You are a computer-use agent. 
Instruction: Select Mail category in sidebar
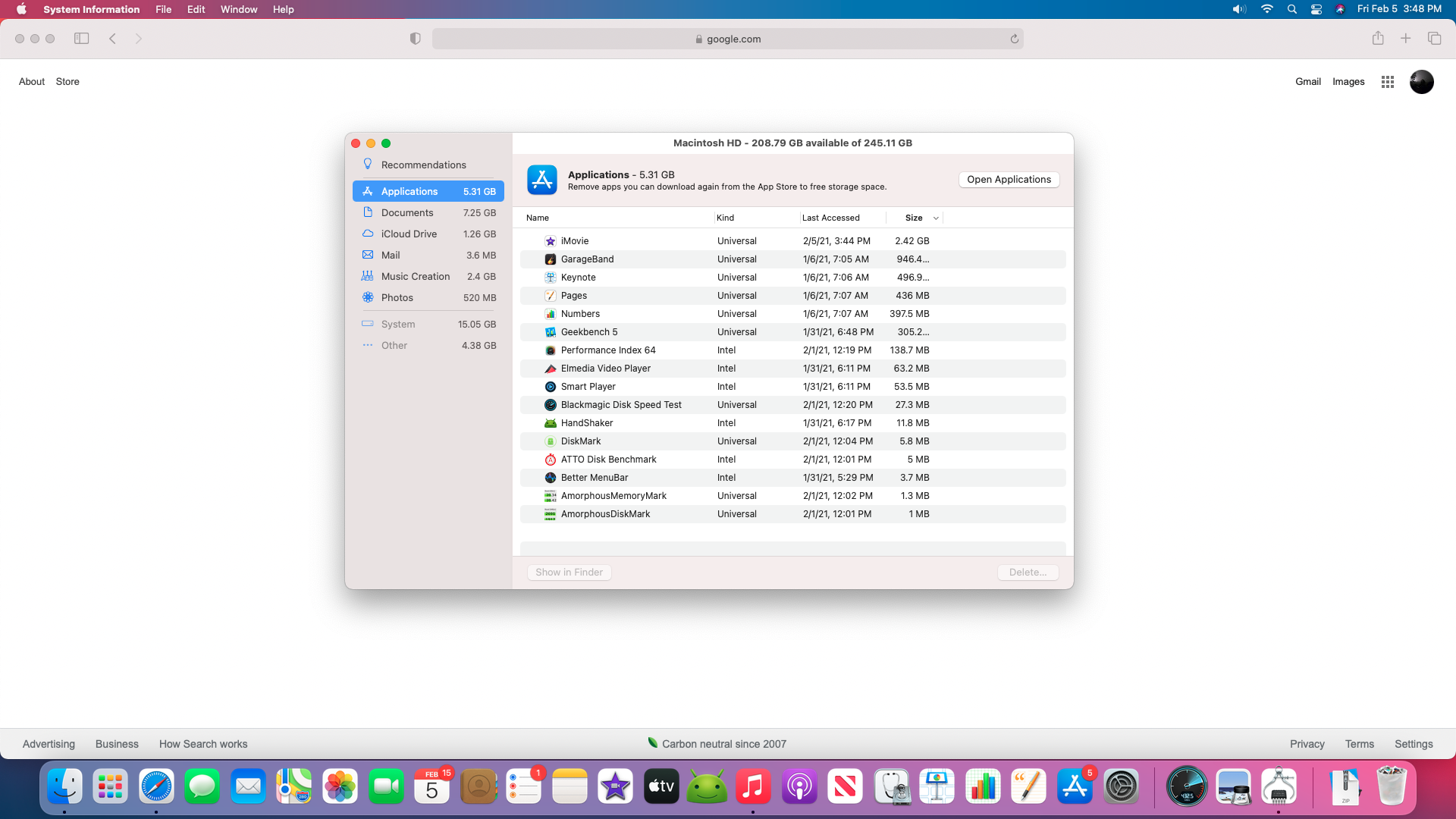click(428, 255)
